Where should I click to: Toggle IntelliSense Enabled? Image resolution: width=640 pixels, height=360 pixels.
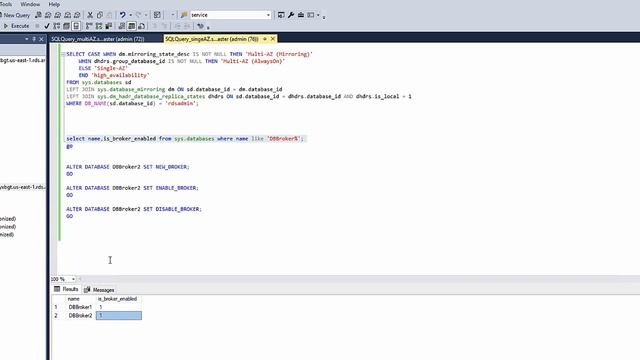pos(76,26)
